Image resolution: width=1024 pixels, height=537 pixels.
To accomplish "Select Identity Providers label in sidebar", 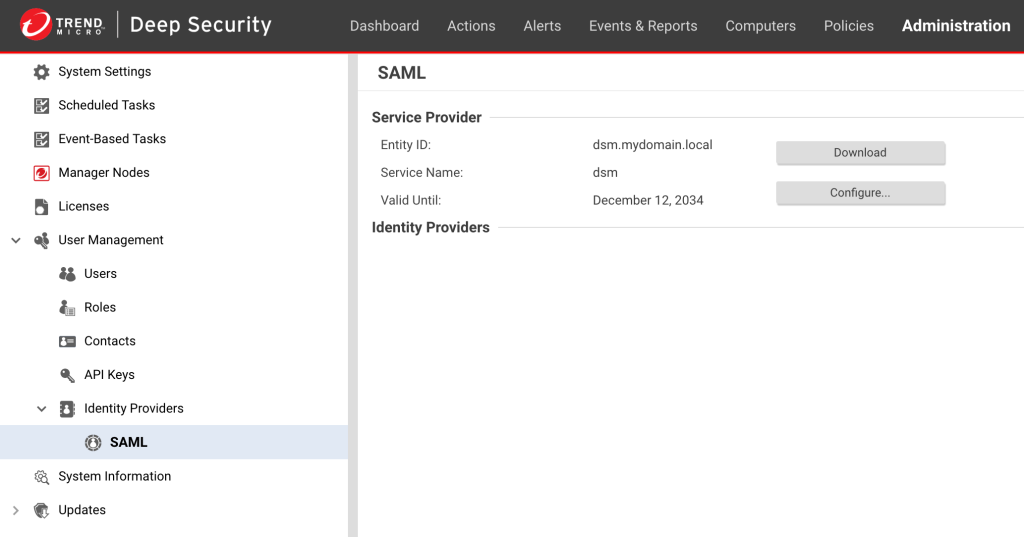I will [134, 408].
